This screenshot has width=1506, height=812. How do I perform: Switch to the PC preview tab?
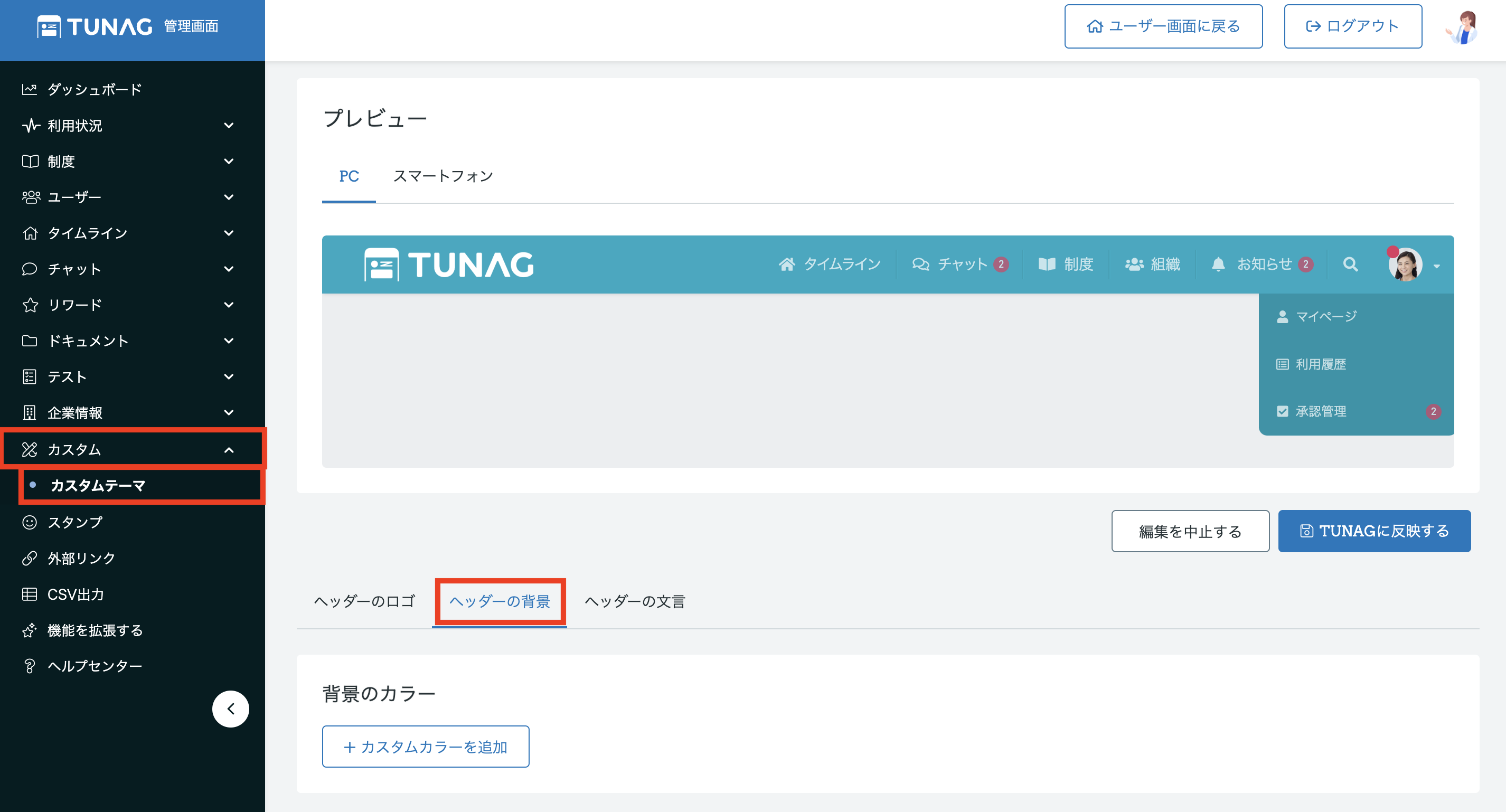pyautogui.click(x=349, y=176)
